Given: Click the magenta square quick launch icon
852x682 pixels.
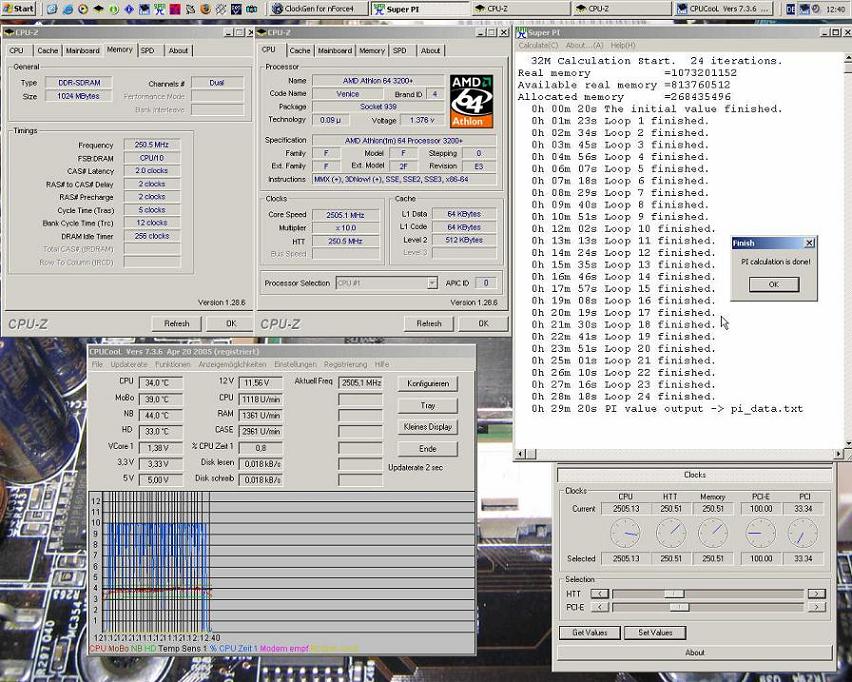Looking at the screenshot, I should [x=174, y=9].
